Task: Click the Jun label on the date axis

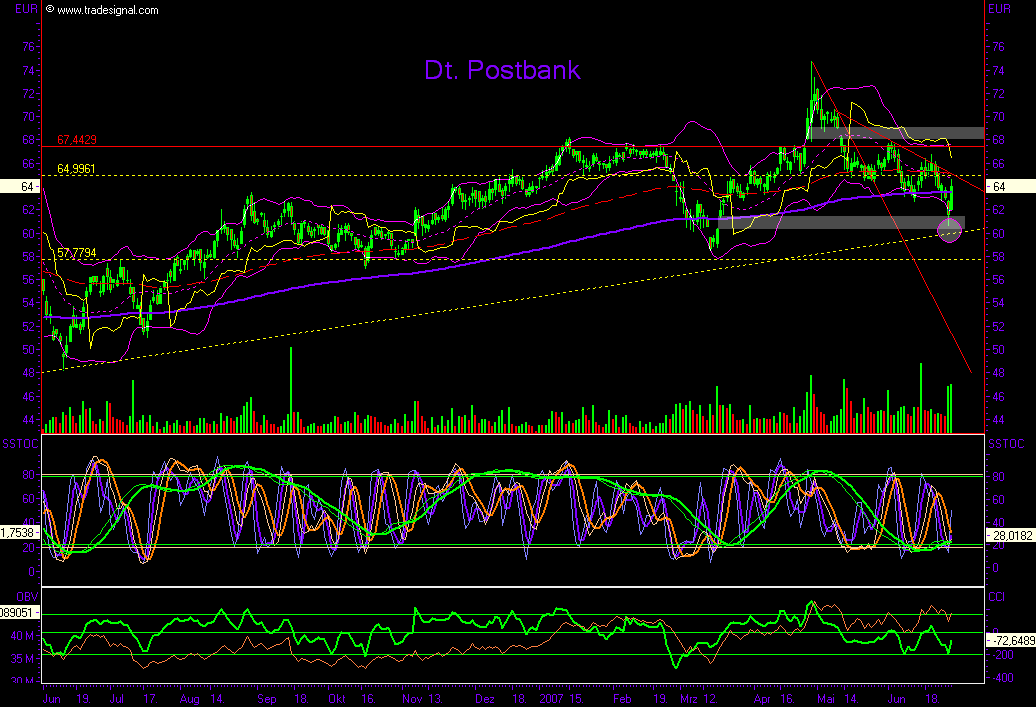Action: tap(52, 700)
